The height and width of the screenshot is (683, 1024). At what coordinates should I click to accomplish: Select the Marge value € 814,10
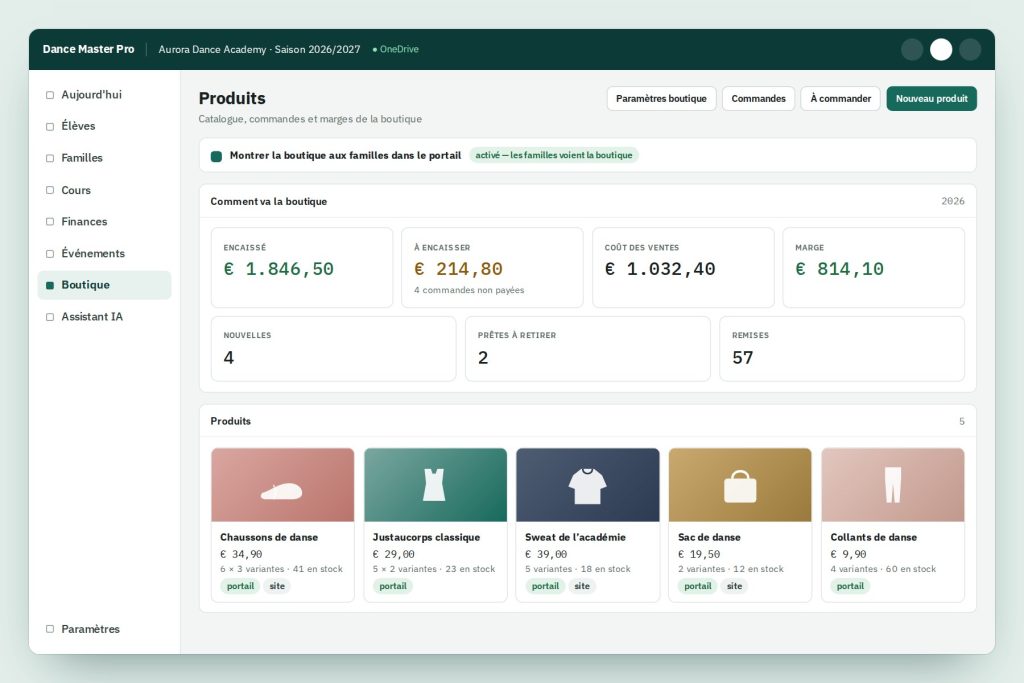[839, 269]
